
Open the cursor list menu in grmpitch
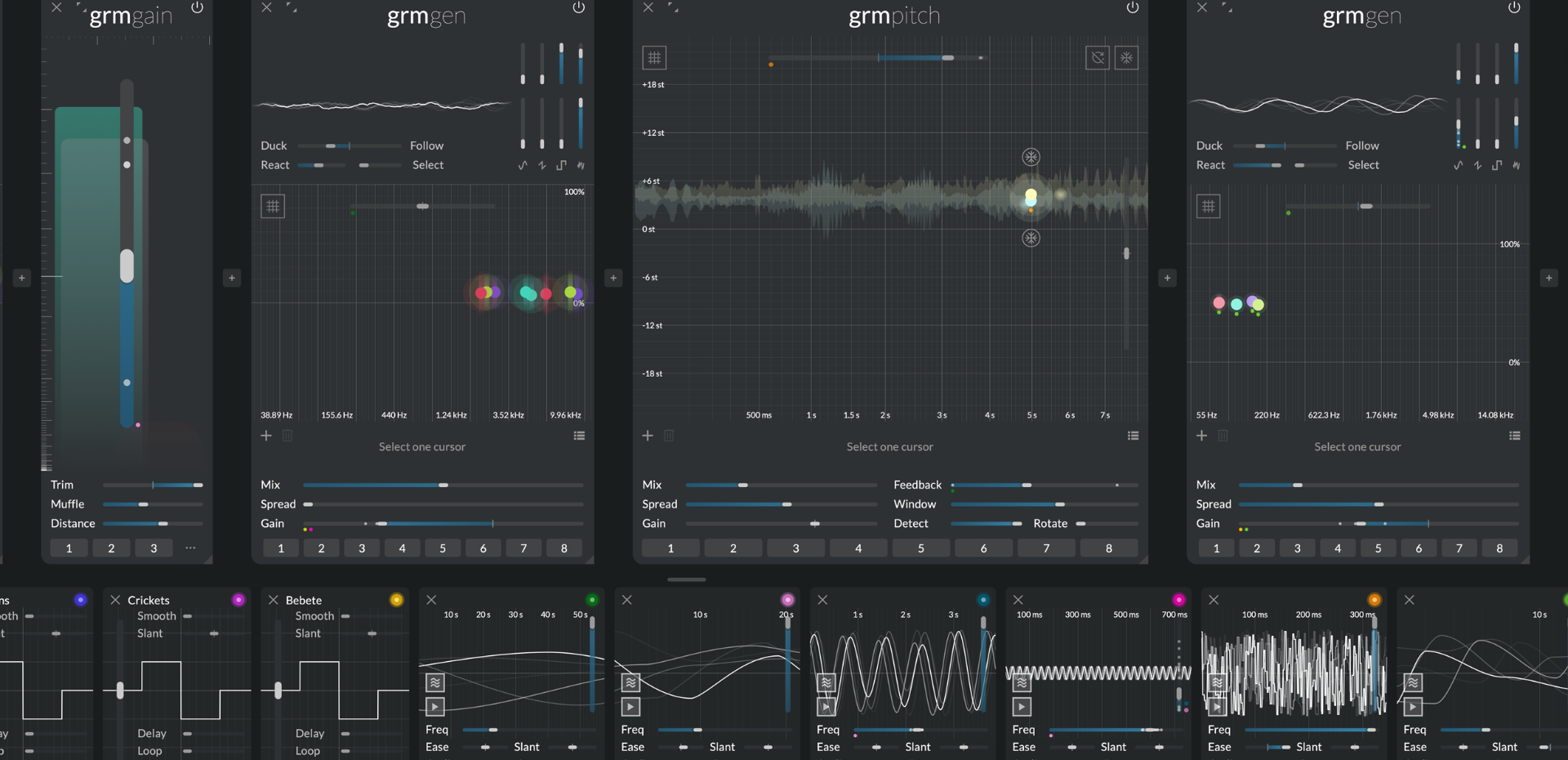coord(1133,436)
